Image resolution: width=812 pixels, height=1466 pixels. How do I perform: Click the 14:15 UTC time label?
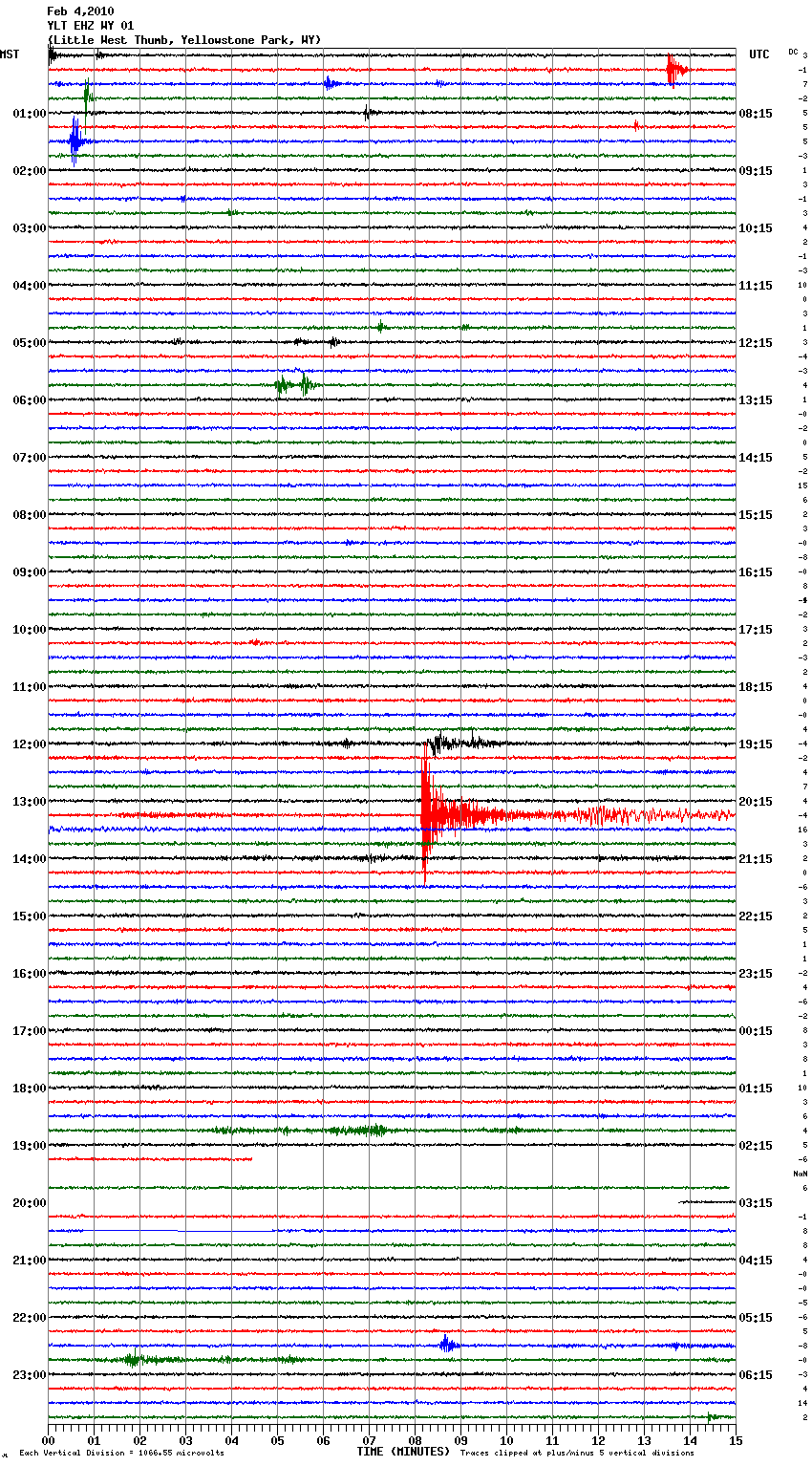756,458
